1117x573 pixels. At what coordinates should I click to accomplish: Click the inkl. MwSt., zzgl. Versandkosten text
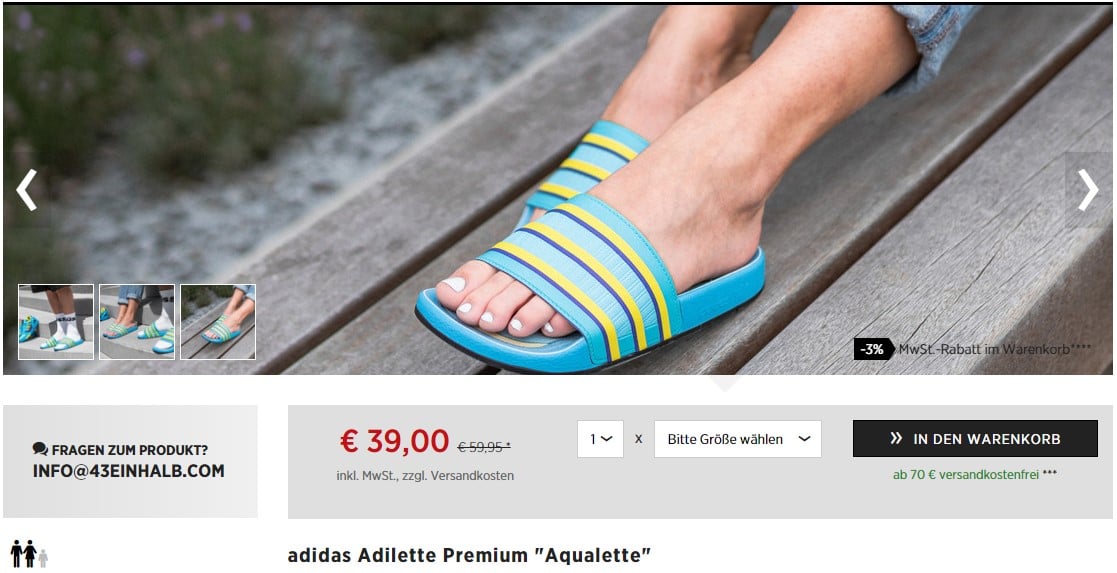tap(425, 475)
